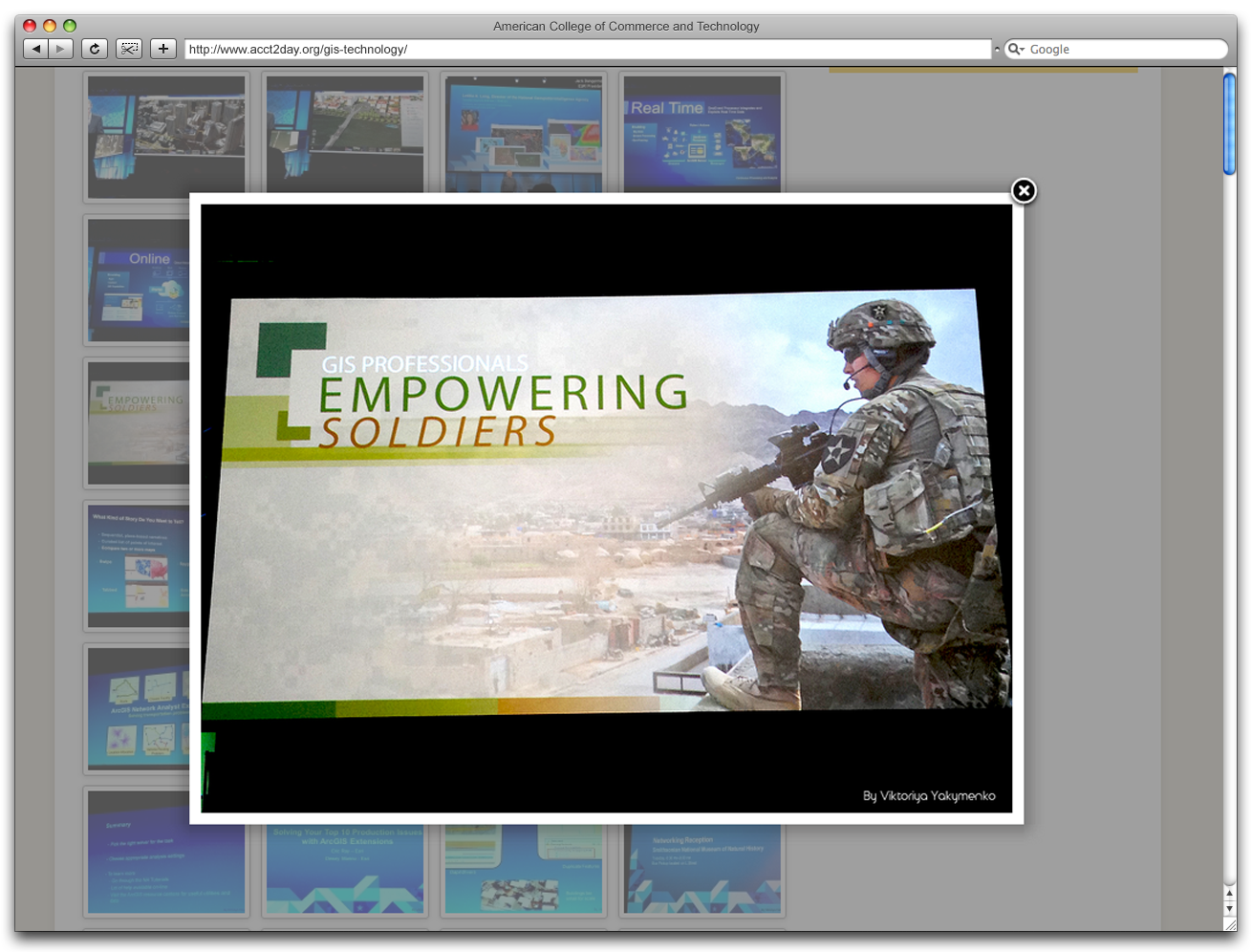Add a bookmark with the plus button
The height and width of the screenshot is (952, 1252).
click(x=163, y=49)
